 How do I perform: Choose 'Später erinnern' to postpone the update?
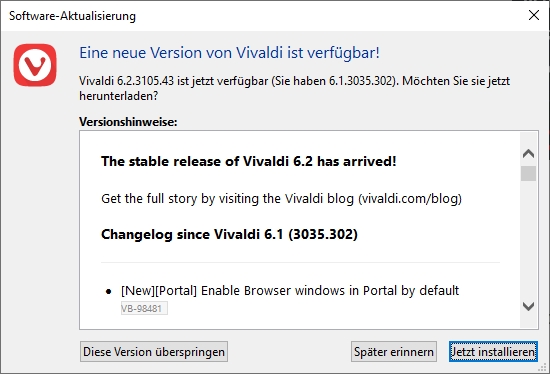pyautogui.click(x=394, y=352)
